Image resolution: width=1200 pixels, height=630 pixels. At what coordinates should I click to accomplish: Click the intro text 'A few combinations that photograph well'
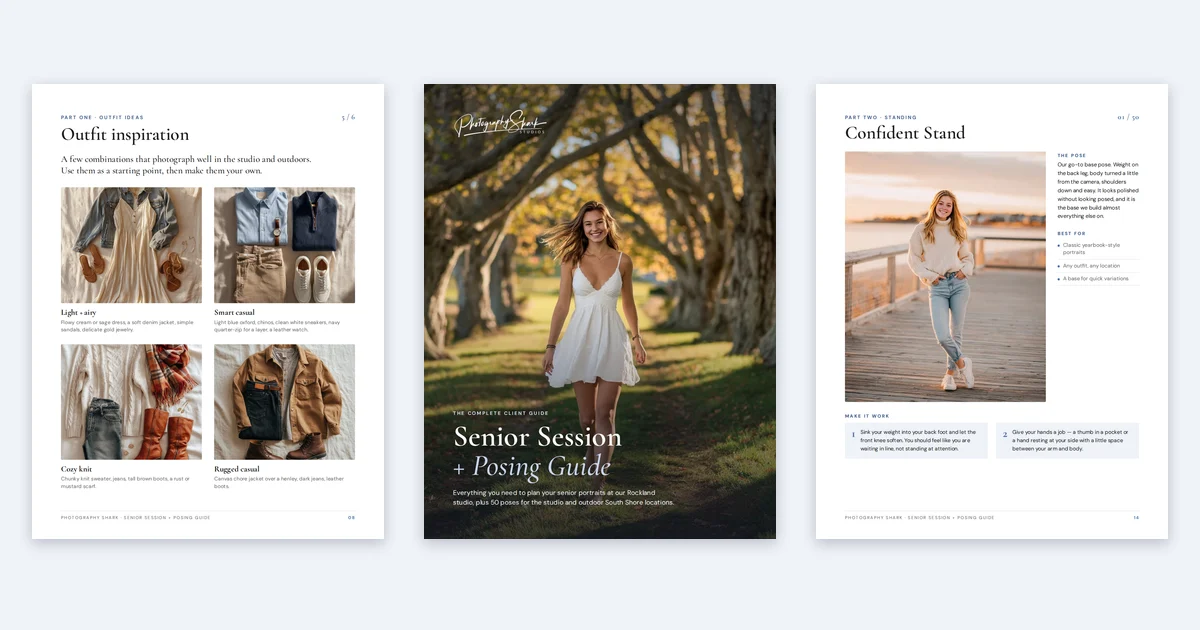point(186,165)
